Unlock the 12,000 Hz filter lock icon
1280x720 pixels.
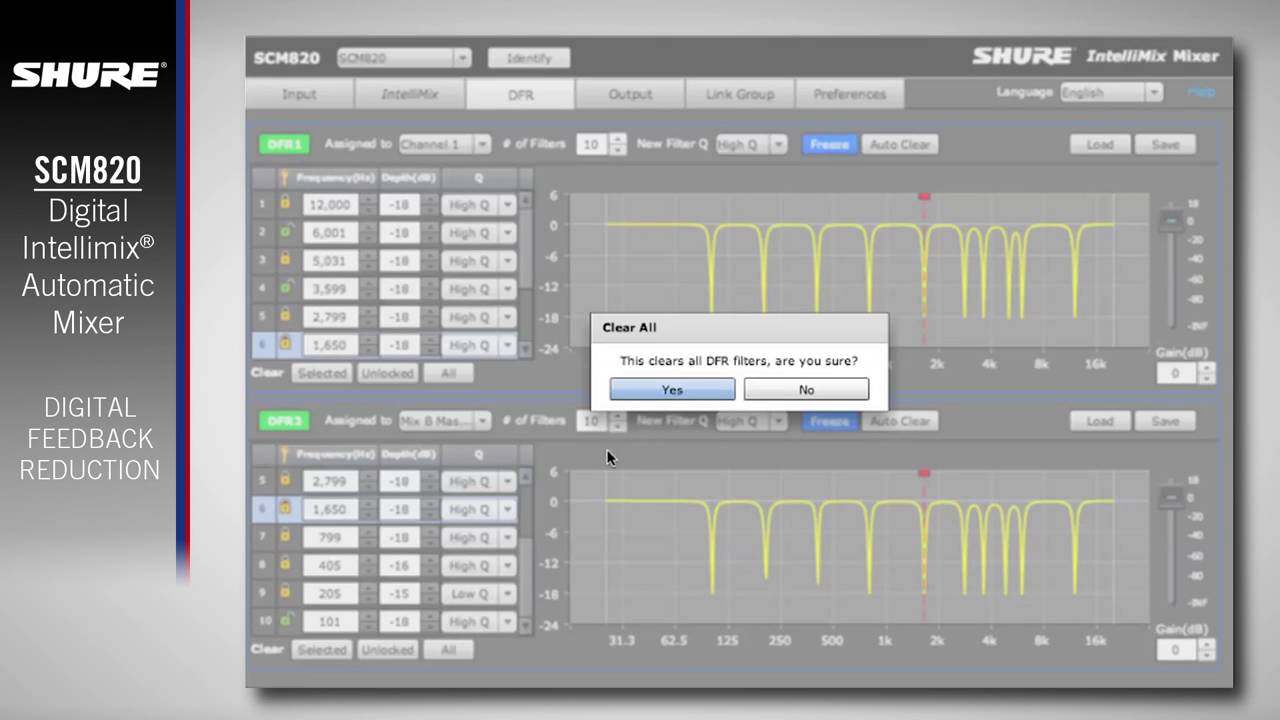[x=285, y=204]
